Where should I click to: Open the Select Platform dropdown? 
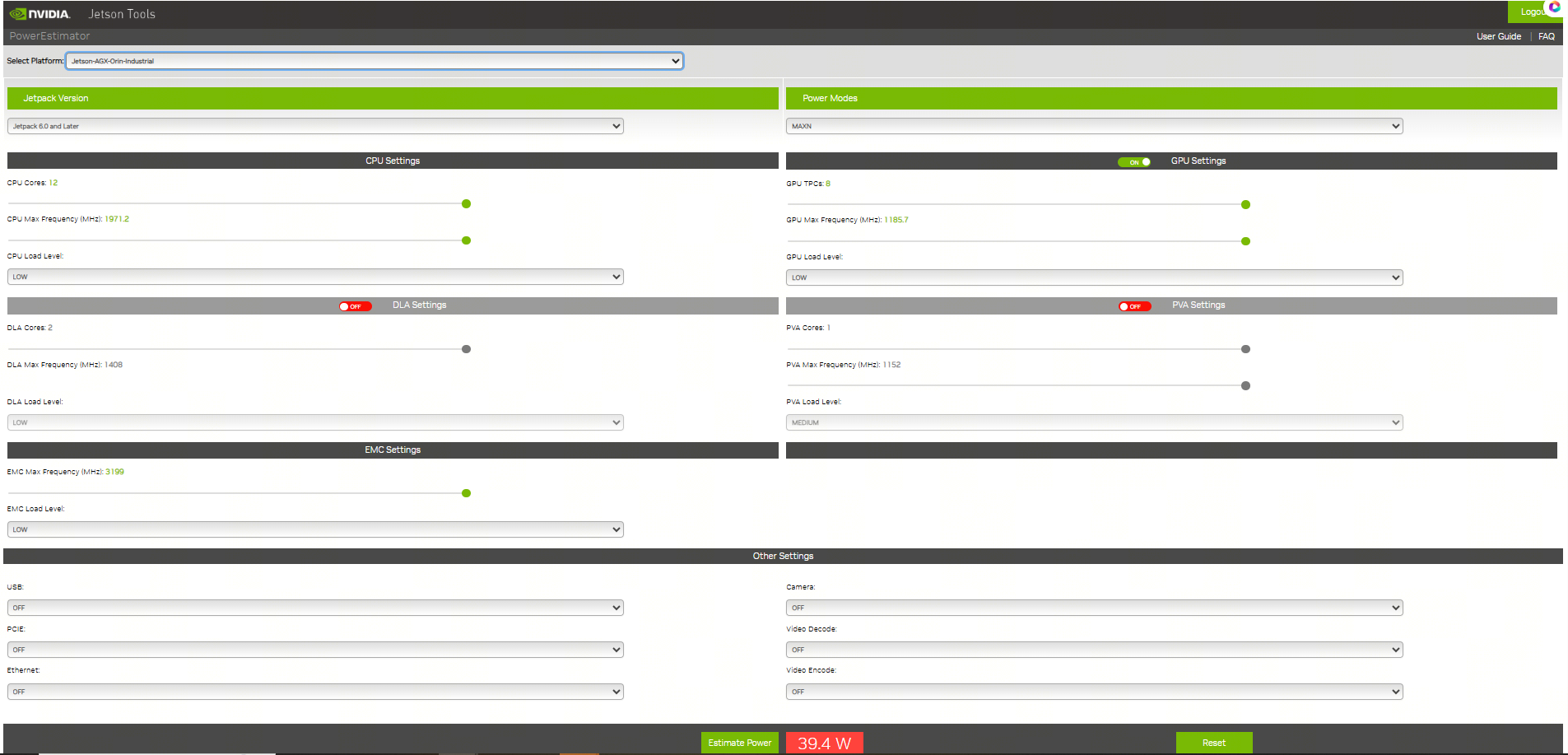[x=374, y=61]
